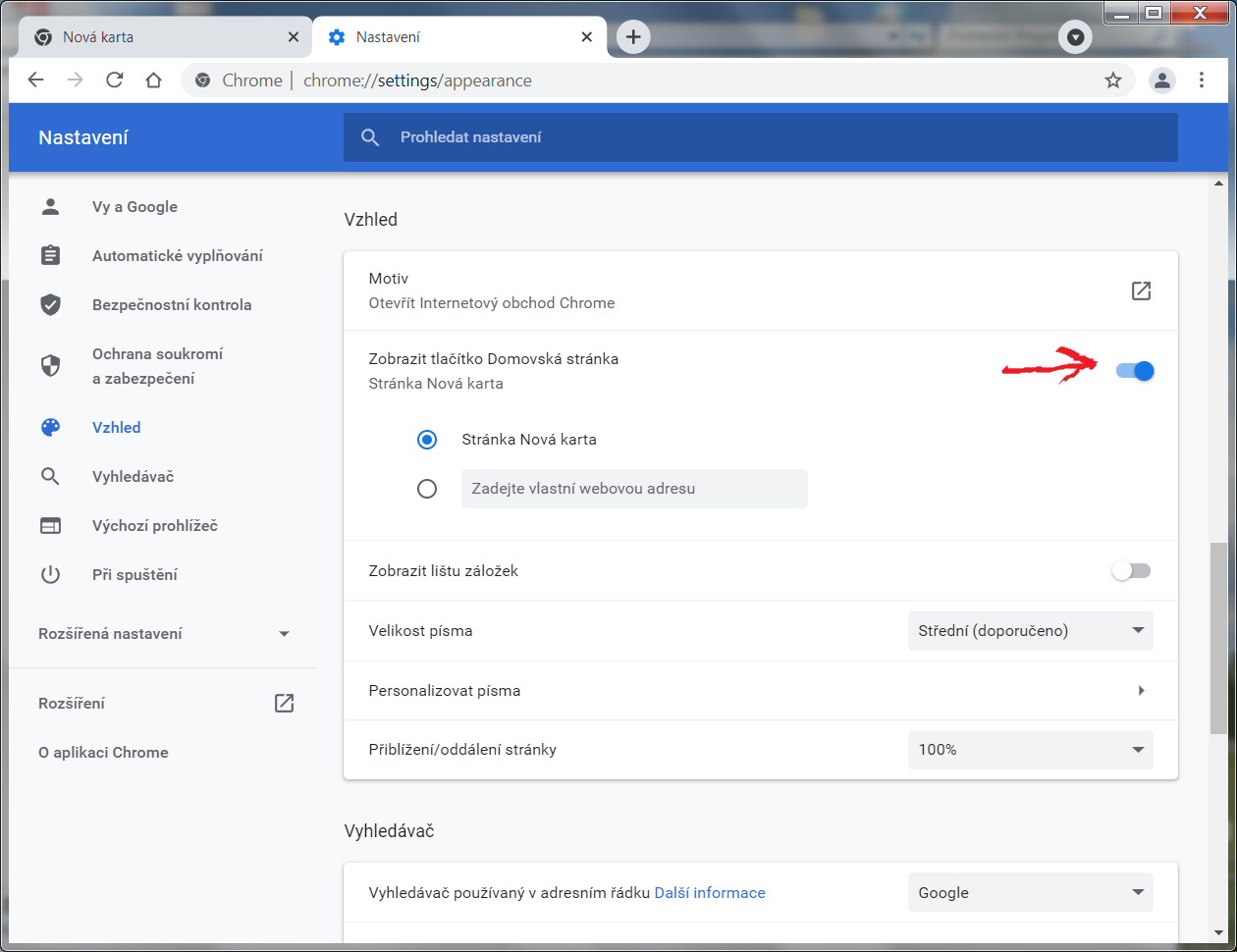Open Vyhledávač in the sidebar
Screen dimensions: 1237x952
(133, 477)
